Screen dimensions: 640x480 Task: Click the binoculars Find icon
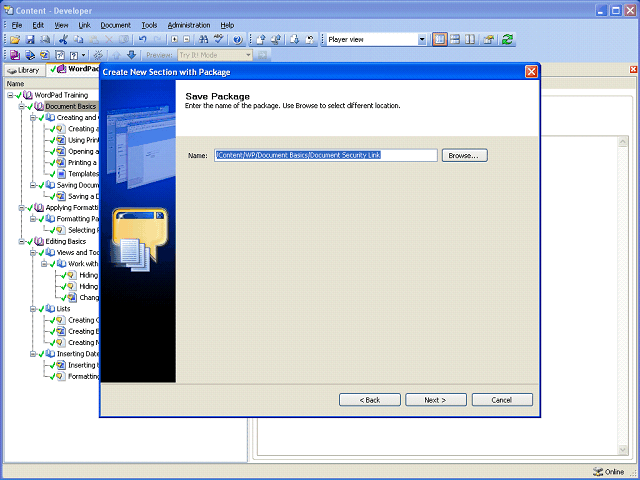pos(203,40)
